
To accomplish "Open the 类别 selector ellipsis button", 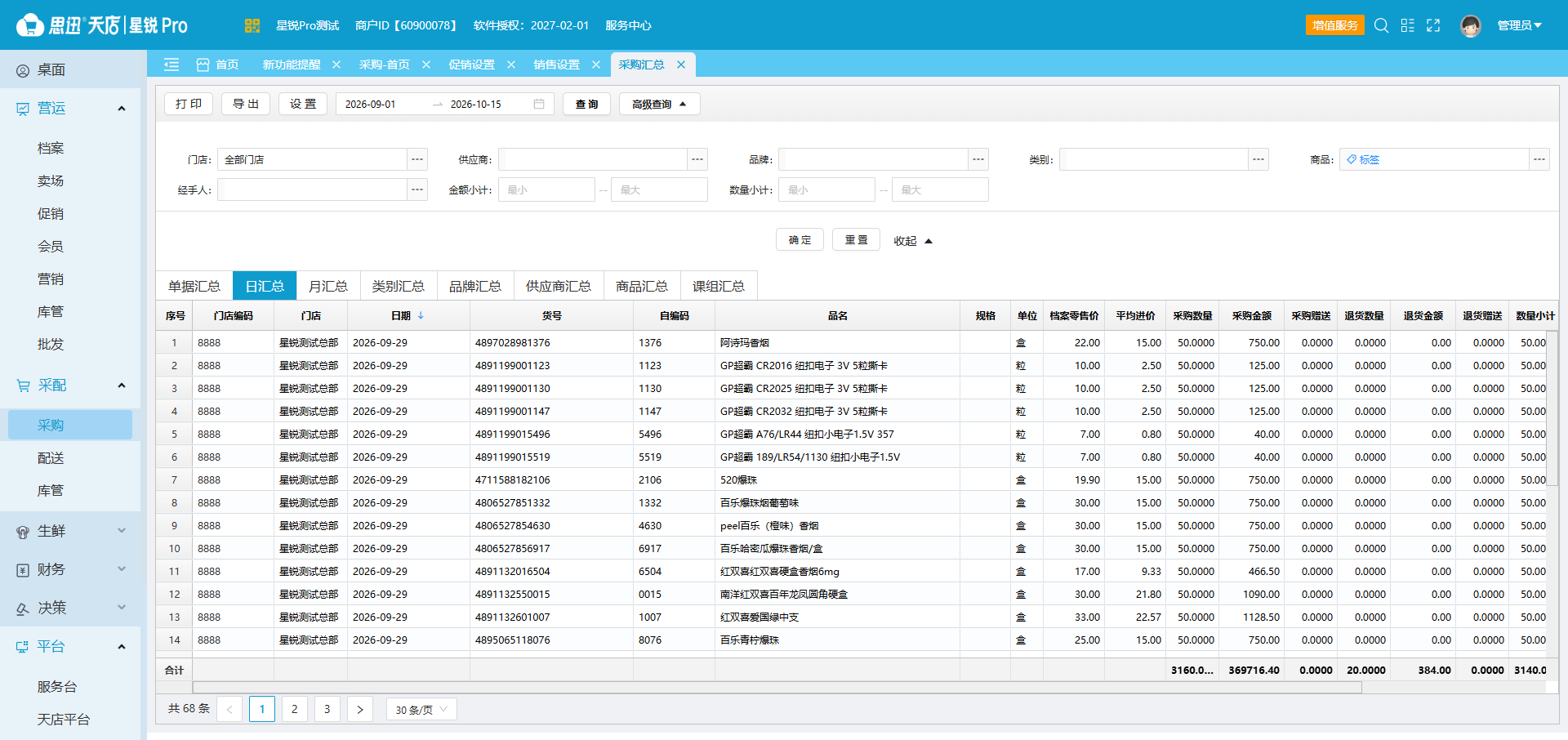I will click(x=1259, y=159).
